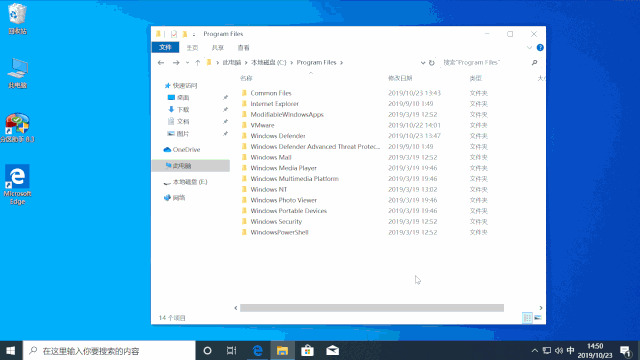The height and width of the screenshot is (360, 640).
Task: Open the notification action center
Action: tap(625, 351)
